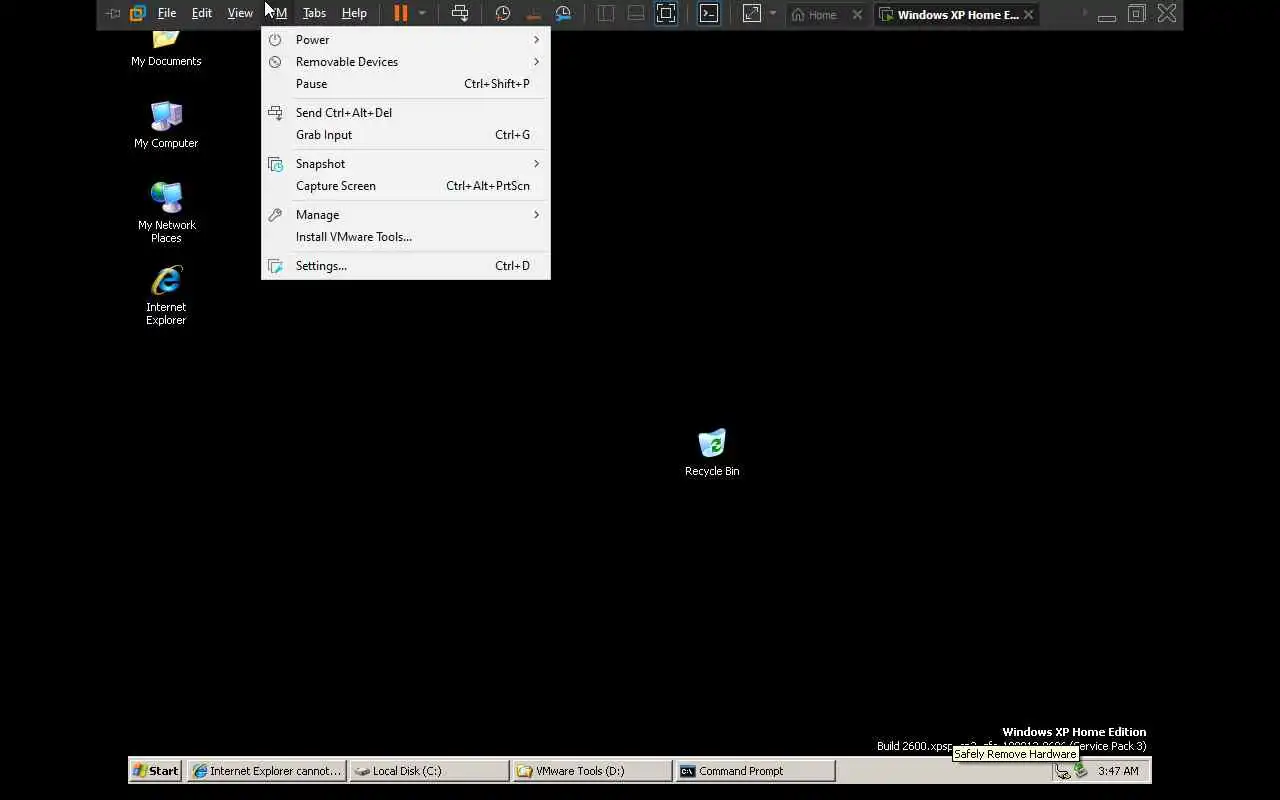This screenshot has width=1280, height=800.
Task: Open the snapshot manager toolbar icon
Action: click(x=563, y=13)
